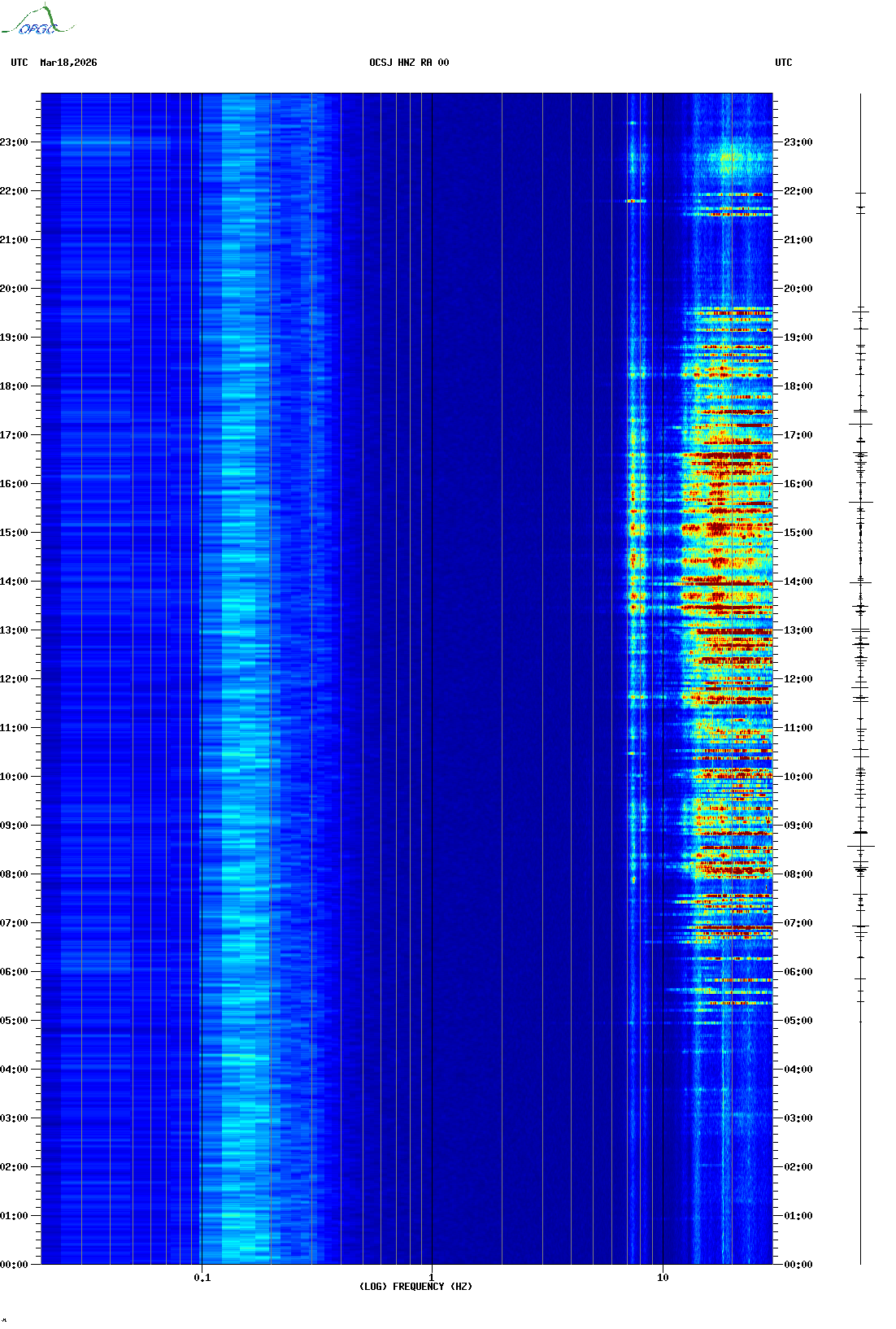Image resolution: width=896 pixels, height=1329 pixels.
Task: Select right-axis time label 04:00
Action: pos(798,1070)
